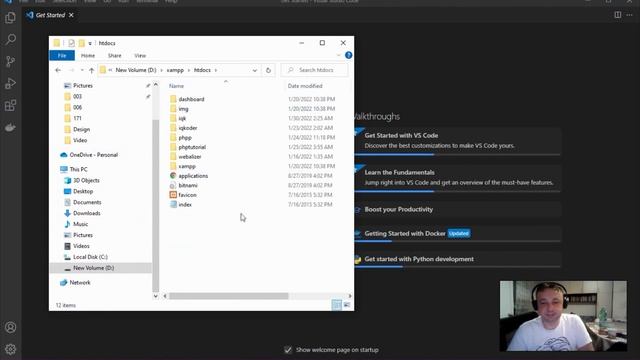Screen dimensions: 640x360
Task: Open the File ribbon tab
Action: tap(62, 56)
